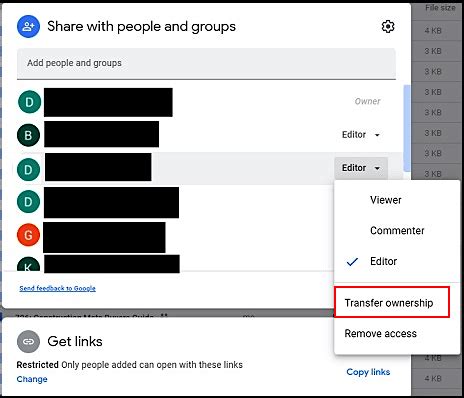Click the partially visible K avatar
The height and width of the screenshot is (398, 464).
[x=28, y=264]
